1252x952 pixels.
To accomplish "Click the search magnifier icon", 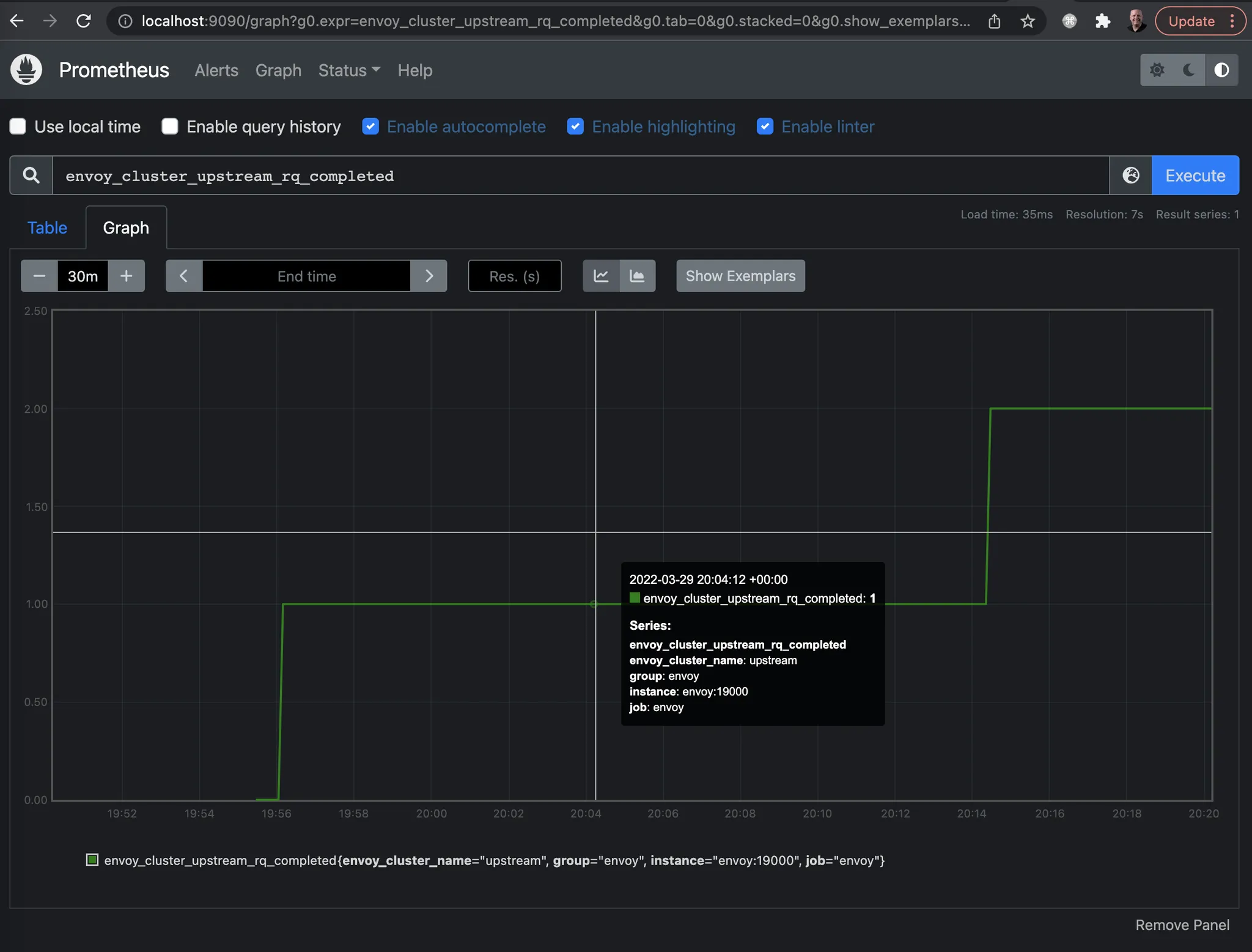I will [x=31, y=175].
